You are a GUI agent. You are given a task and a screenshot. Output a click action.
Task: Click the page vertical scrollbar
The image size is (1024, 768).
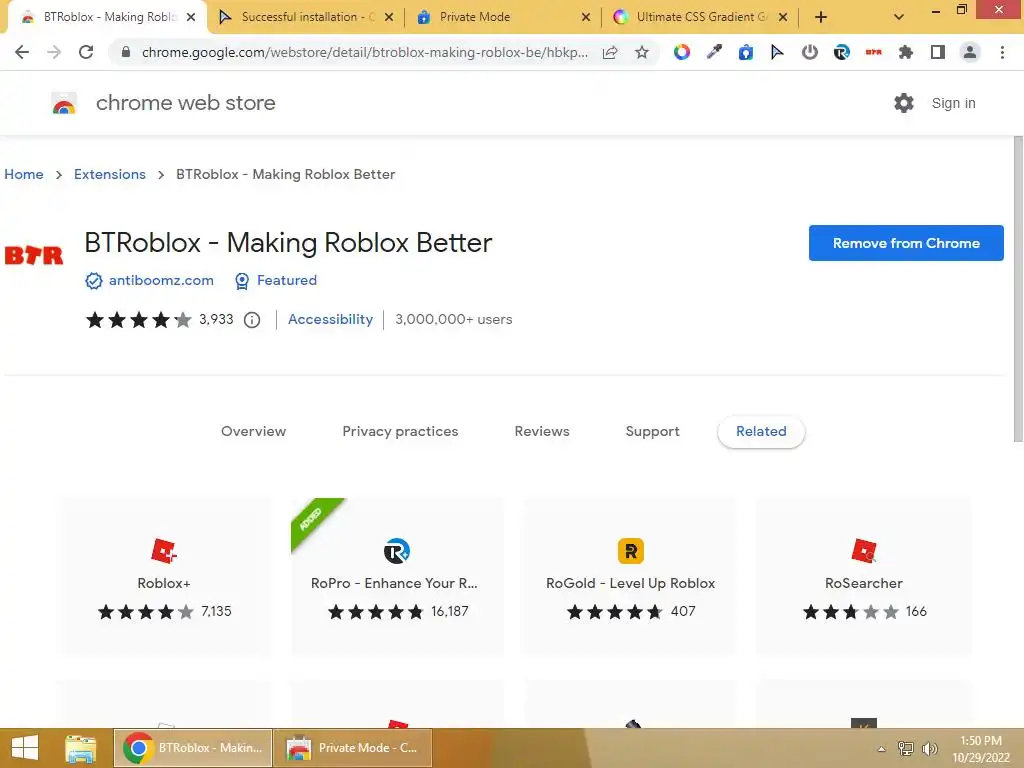[x=1017, y=289]
